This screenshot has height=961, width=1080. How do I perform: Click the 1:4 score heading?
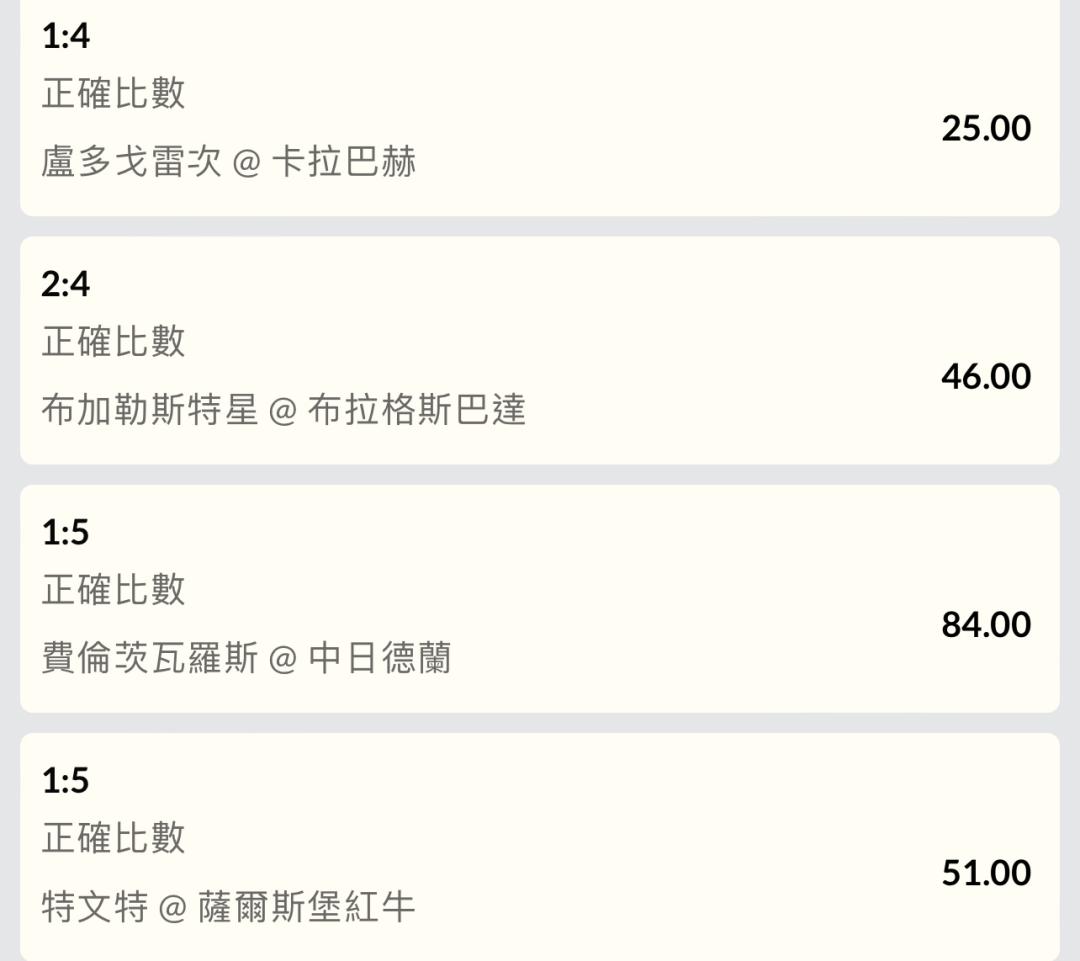pyautogui.click(x=65, y=36)
